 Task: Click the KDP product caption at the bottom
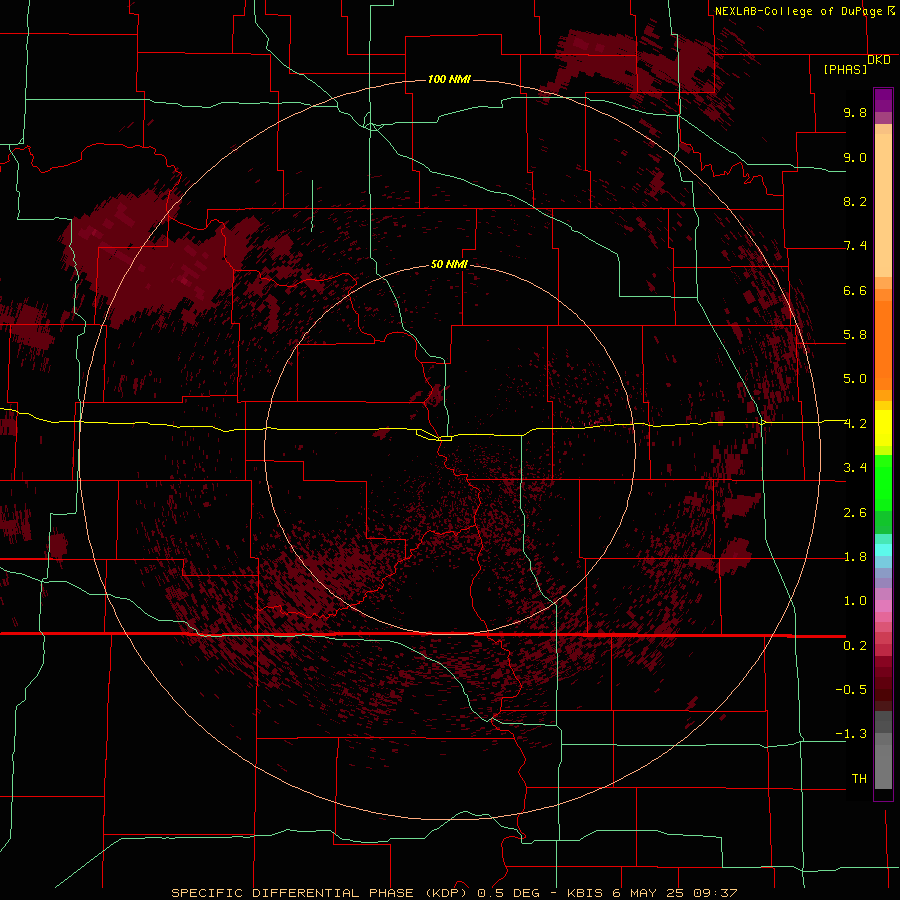tap(454, 893)
